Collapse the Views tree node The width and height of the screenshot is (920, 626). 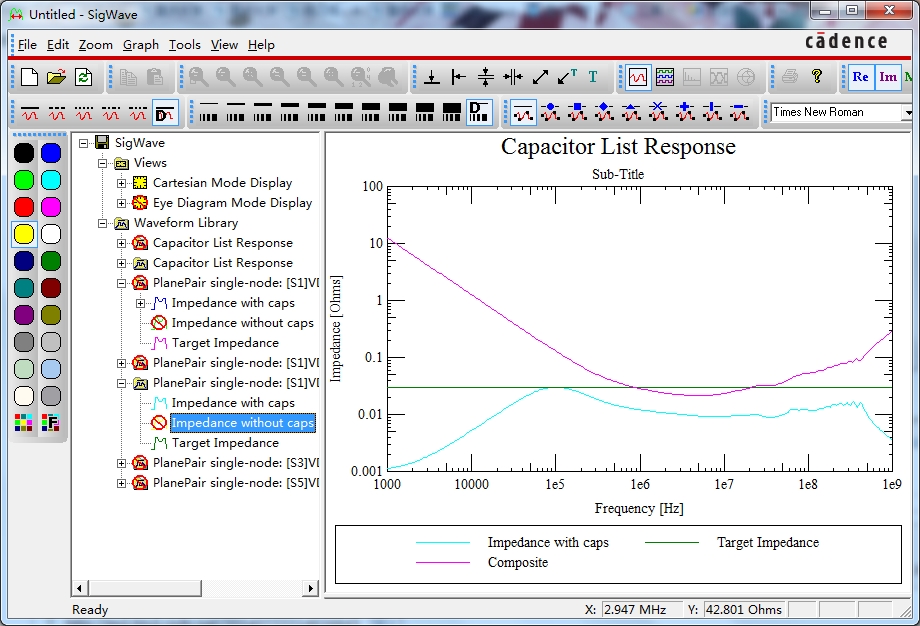pyautogui.click(x=102, y=163)
